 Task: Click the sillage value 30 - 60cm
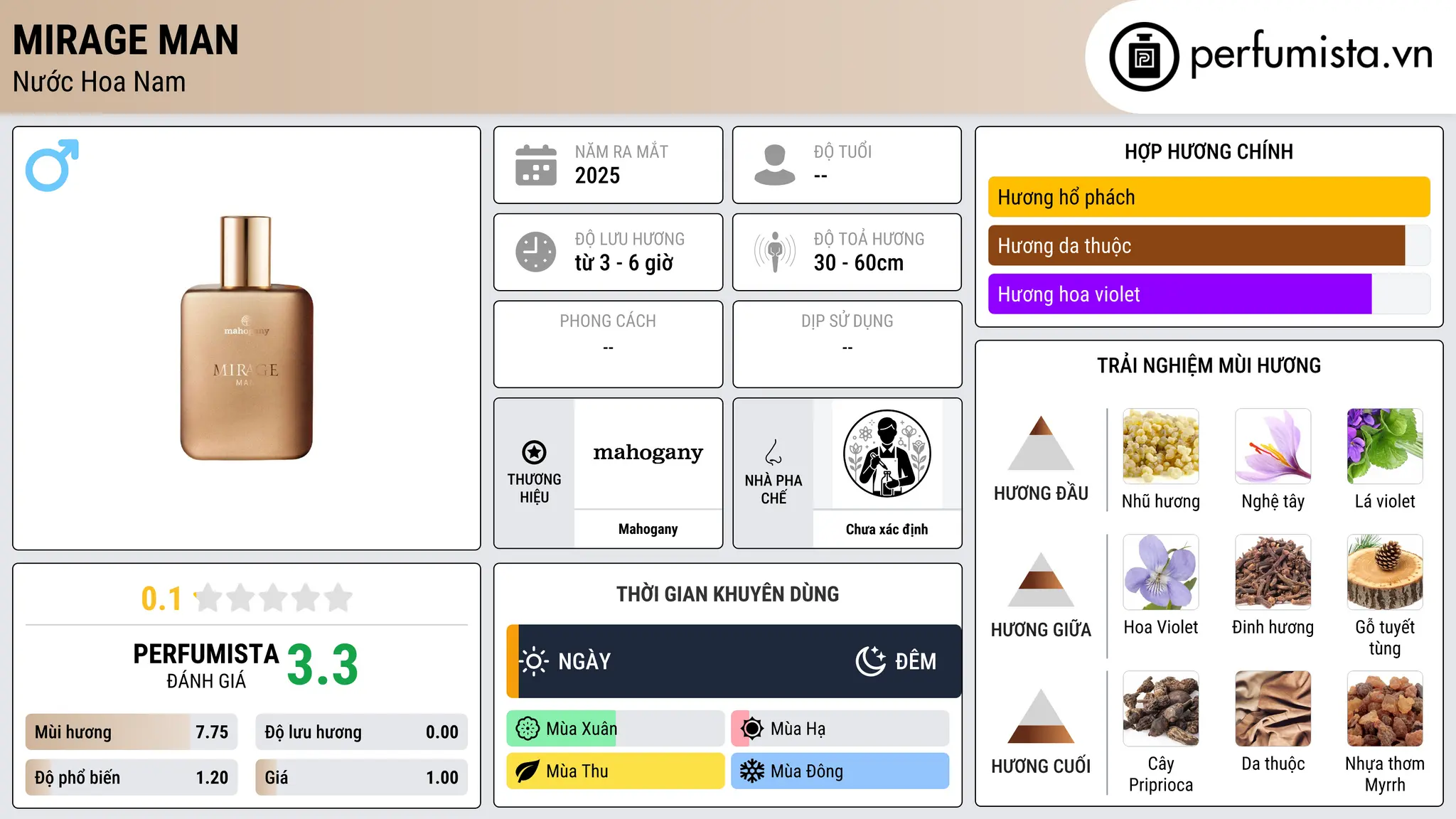click(x=859, y=263)
